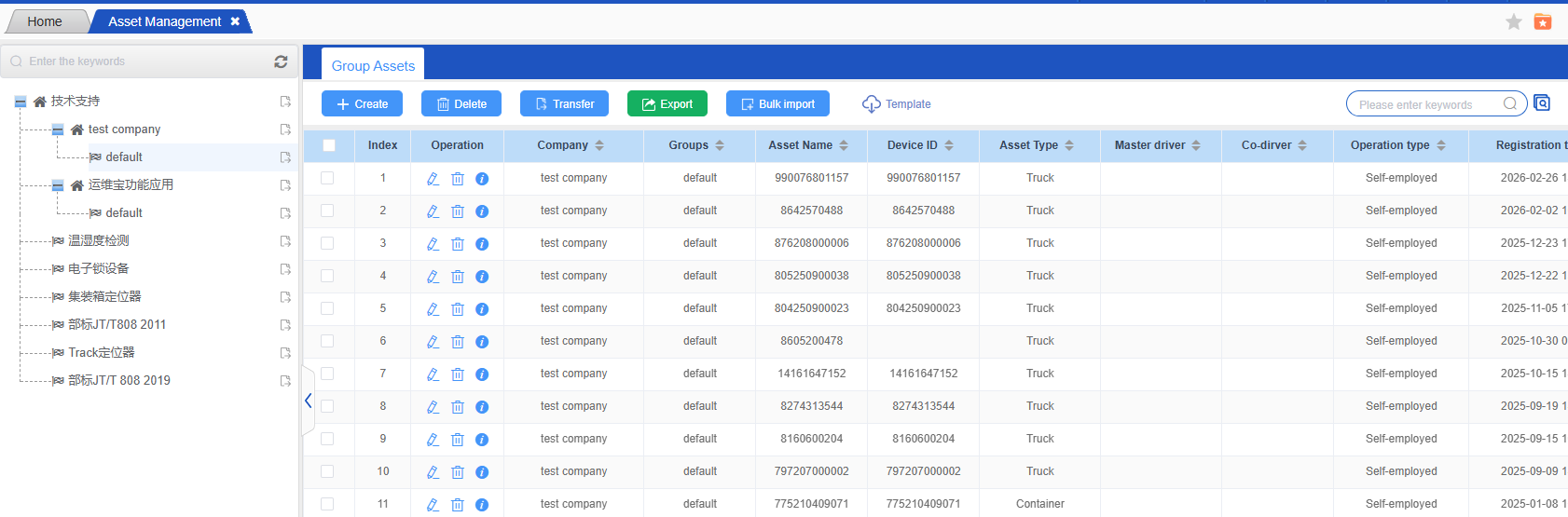1568x517 pixels.
Task: Switch to the Home tab
Action: coord(45,21)
